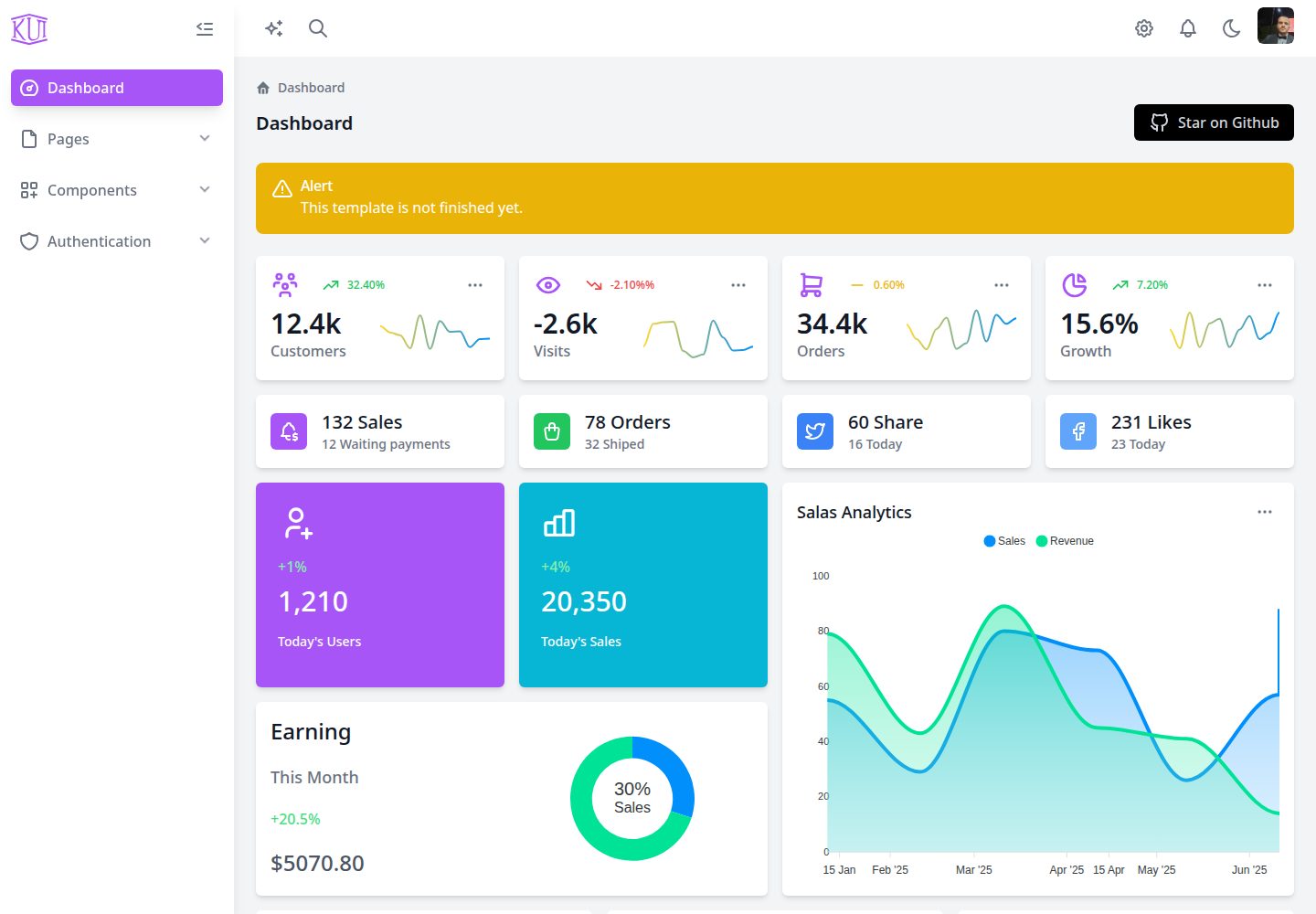This screenshot has height=914, width=1316.
Task: Click the 20,350 Today's Sales value
Action: click(x=584, y=601)
